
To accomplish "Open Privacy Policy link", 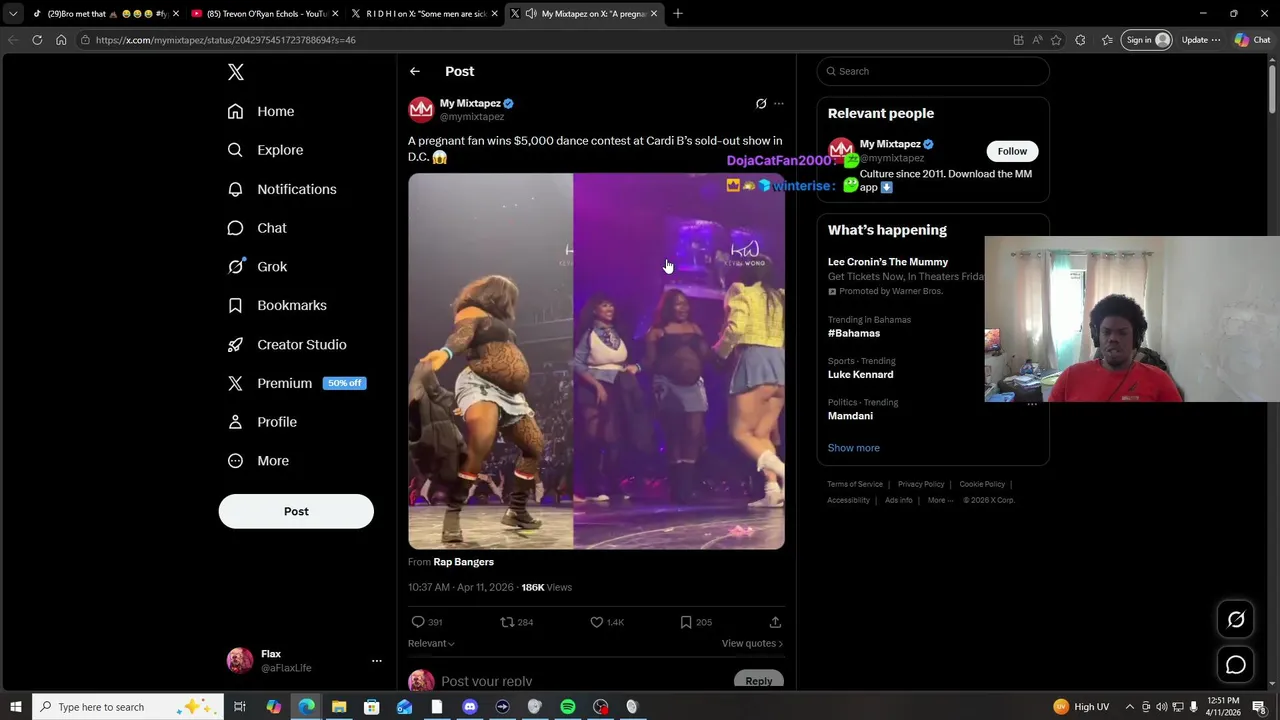I will coord(921,484).
